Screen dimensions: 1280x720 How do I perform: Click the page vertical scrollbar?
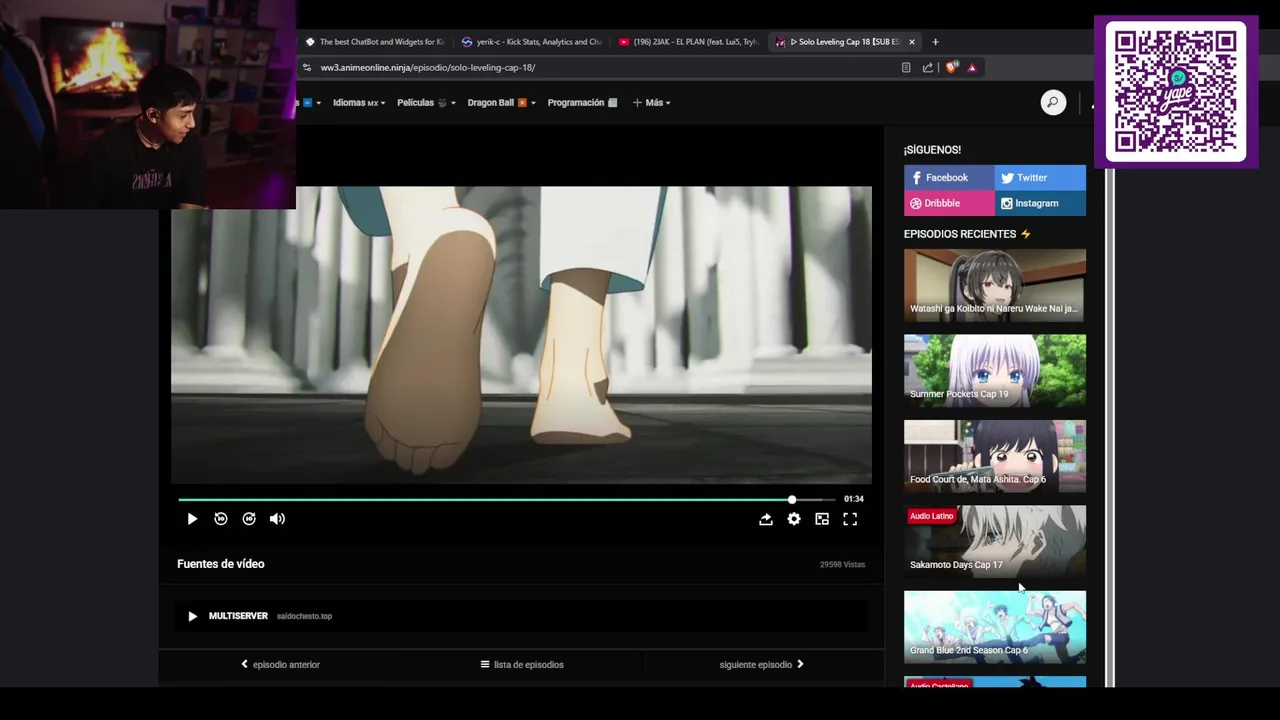click(x=1109, y=428)
